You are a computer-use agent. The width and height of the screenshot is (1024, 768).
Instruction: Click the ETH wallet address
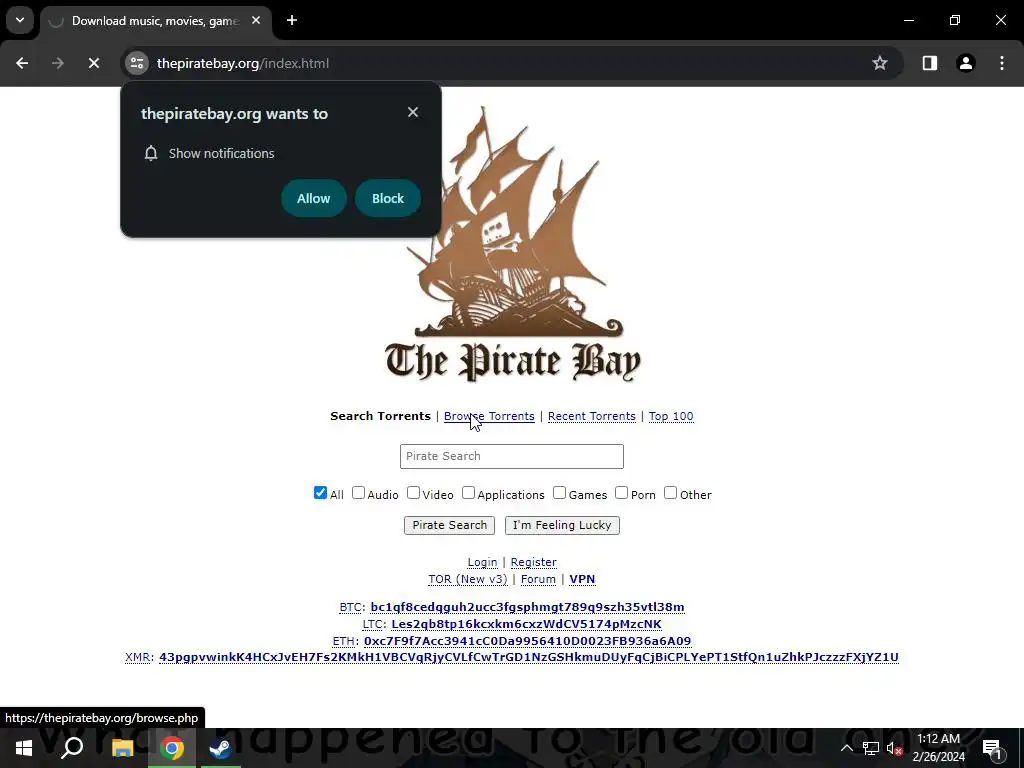pos(528,641)
